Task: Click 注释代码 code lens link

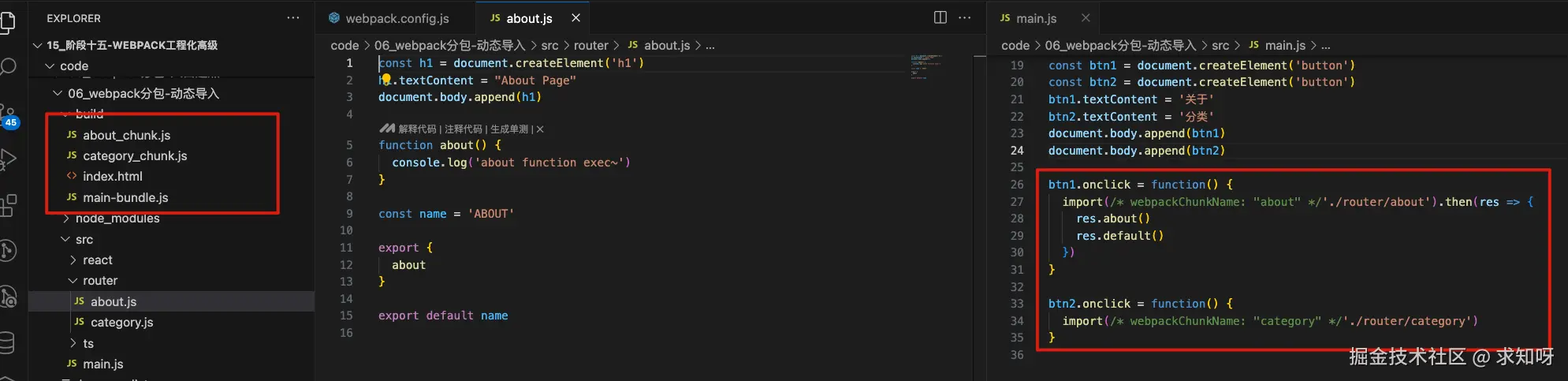Action: (463, 129)
